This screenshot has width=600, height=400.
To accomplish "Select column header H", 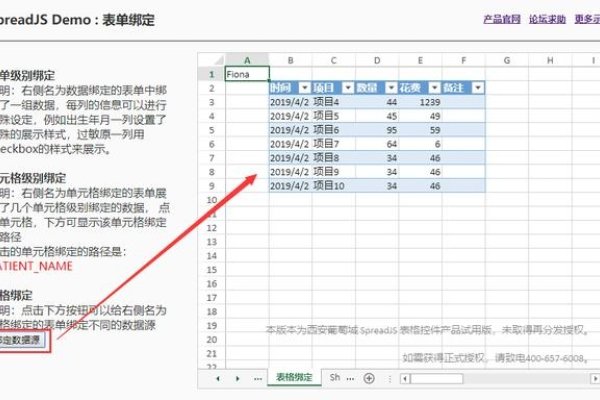I will (550, 60).
